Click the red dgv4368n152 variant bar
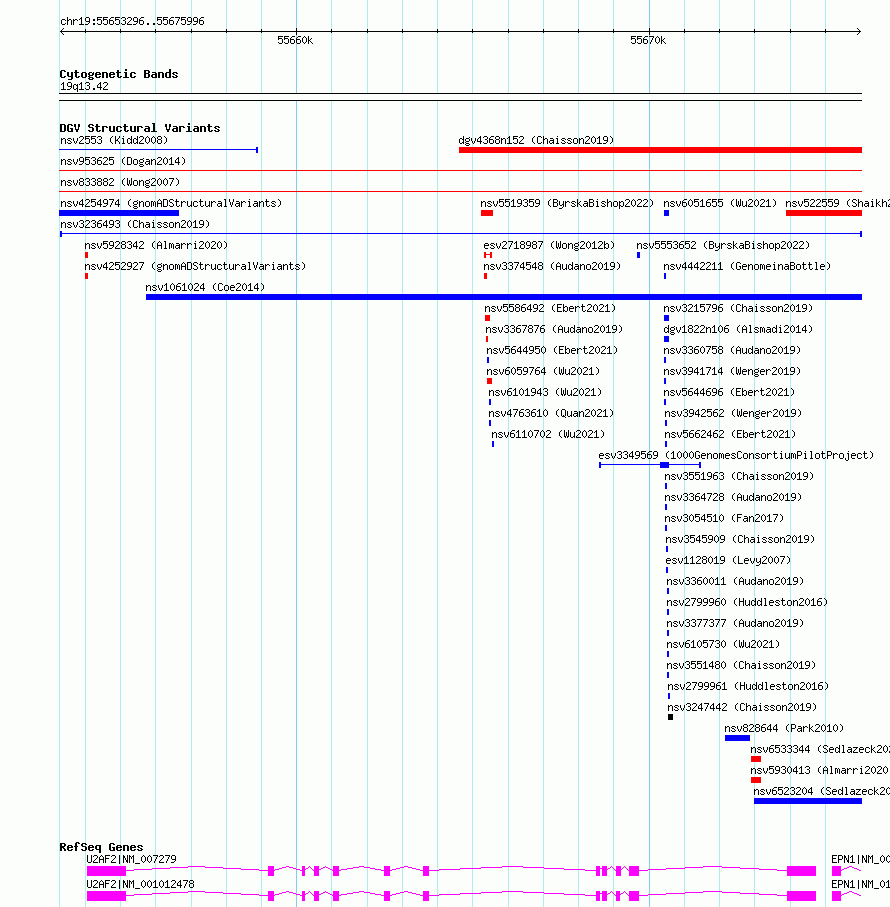 click(x=660, y=150)
